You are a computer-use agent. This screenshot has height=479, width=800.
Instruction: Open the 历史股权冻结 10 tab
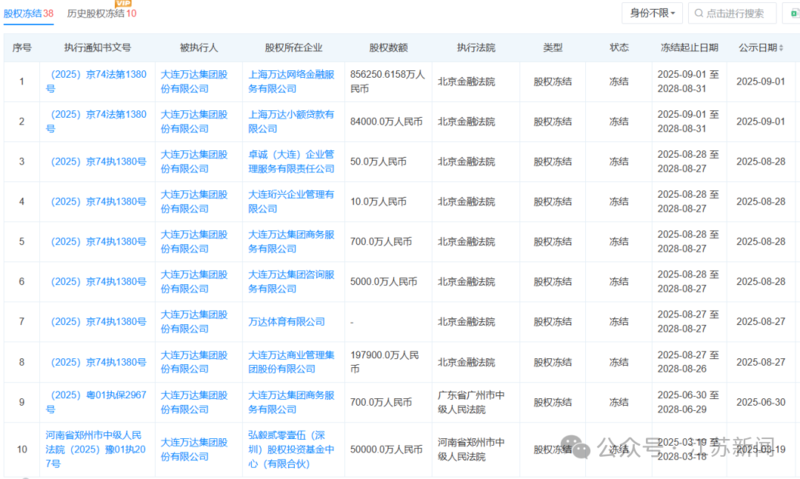(102, 13)
